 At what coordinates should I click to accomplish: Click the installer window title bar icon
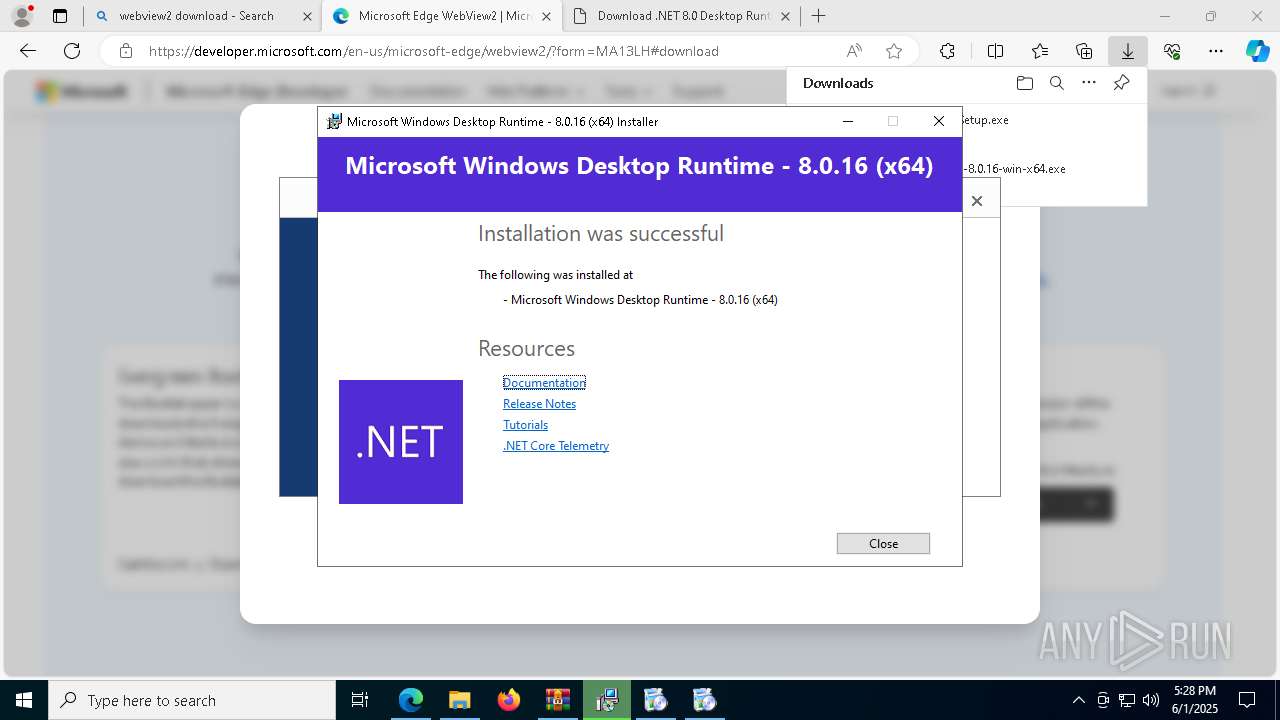click(x=335, y=121)
